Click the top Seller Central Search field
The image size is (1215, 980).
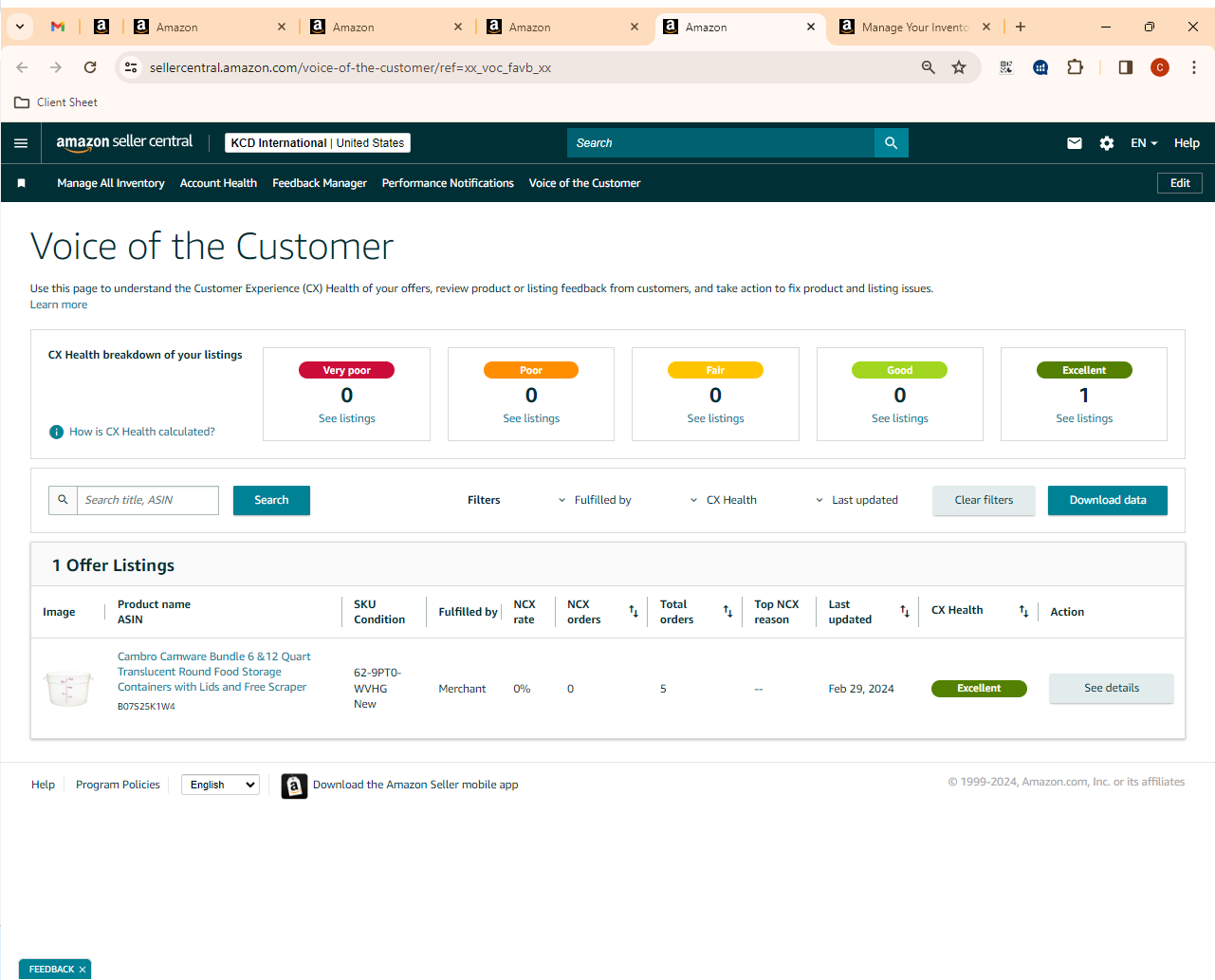[x=721, y=143]
